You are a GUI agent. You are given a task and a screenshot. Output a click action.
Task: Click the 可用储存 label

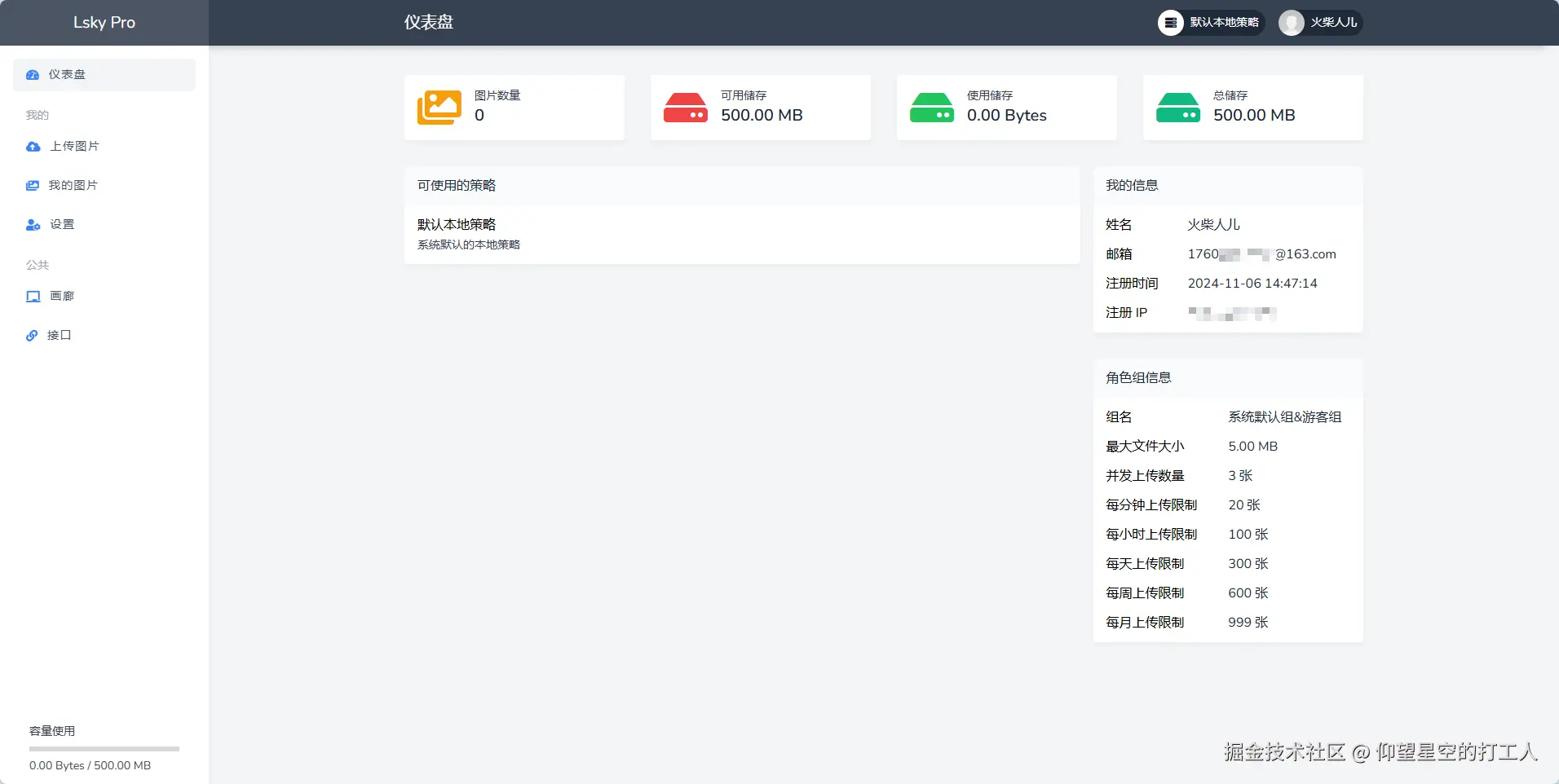(x=744, y=95)
